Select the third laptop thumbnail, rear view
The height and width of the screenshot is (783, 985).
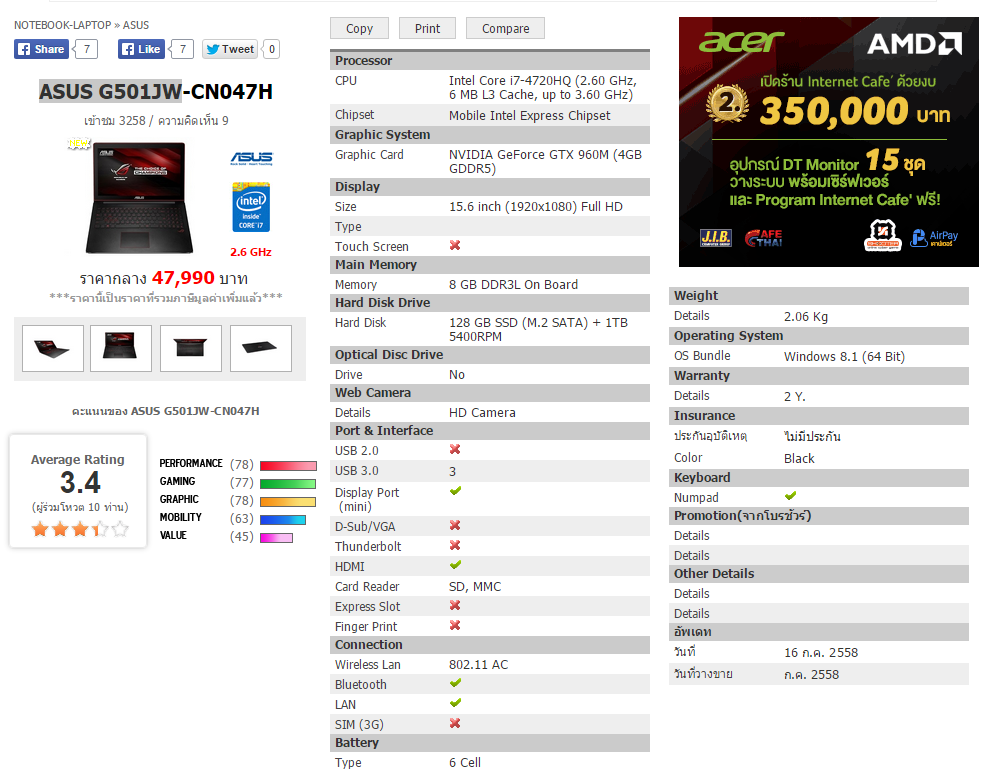click(x=191, y=349)
